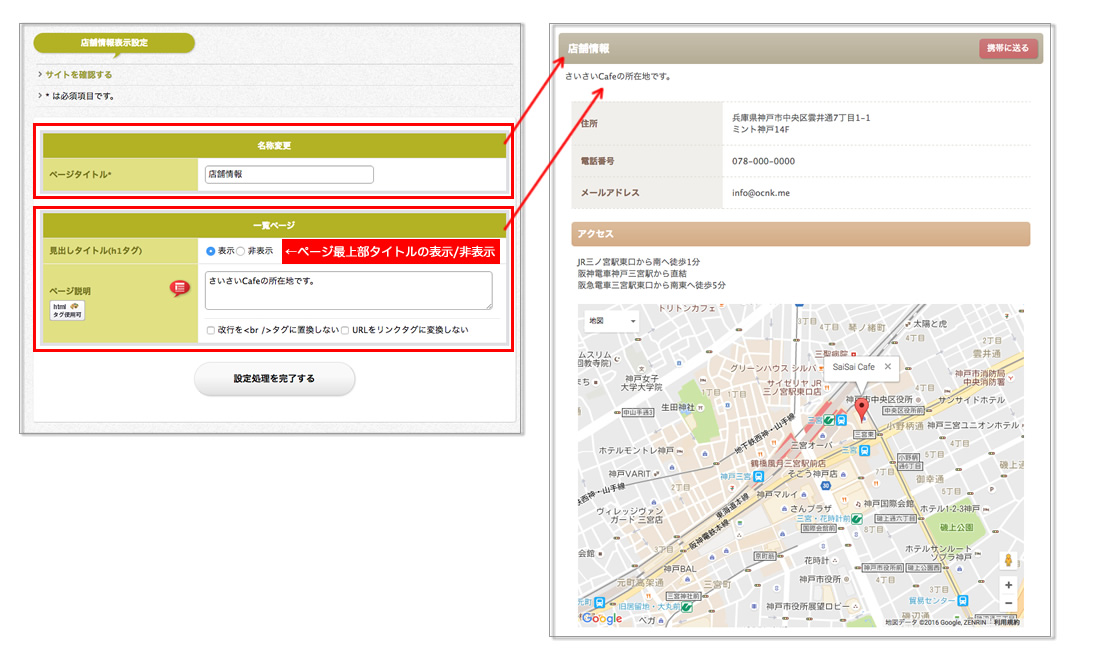Screen dimensions: 1100x663
Task: Click the 磯上公園 label on the map
Action: point(957,528)
